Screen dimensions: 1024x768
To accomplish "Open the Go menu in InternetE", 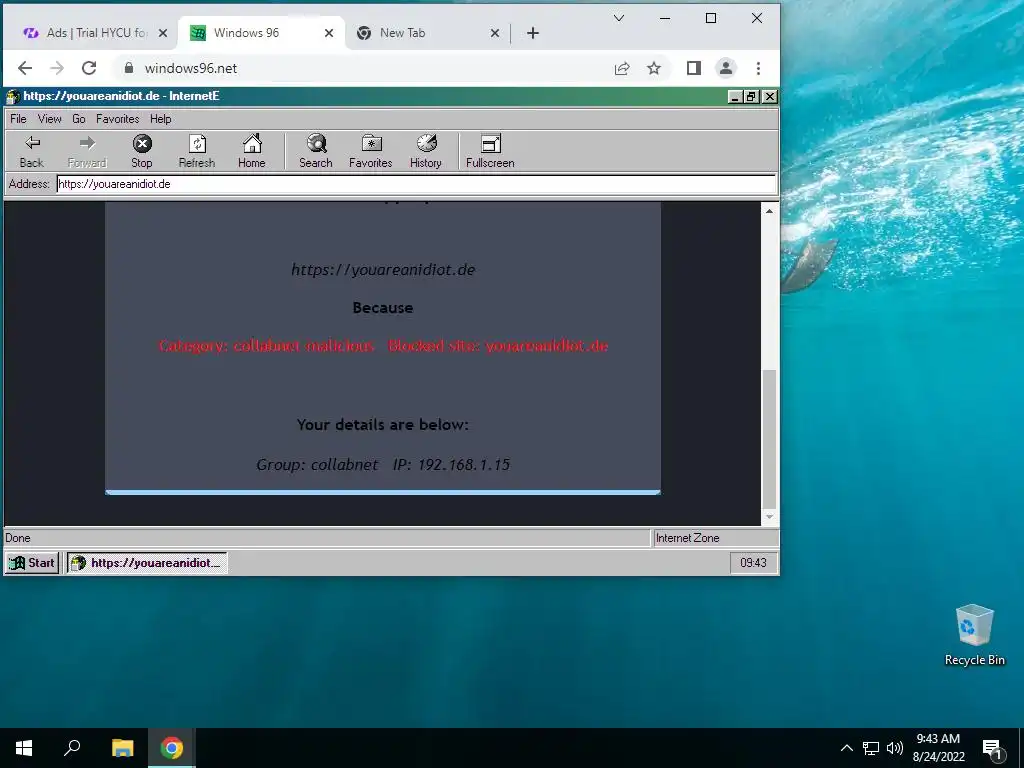I will (x=79, y=119).
